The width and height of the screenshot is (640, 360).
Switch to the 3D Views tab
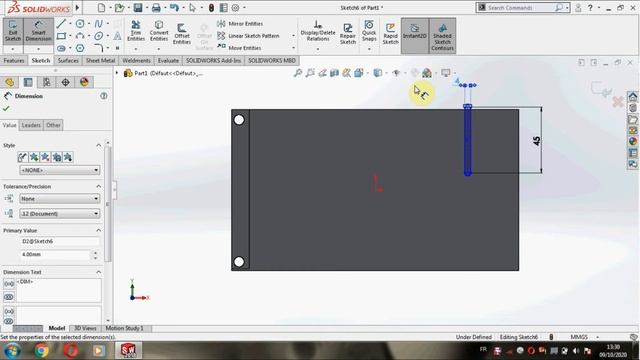[x=85, y=328]
